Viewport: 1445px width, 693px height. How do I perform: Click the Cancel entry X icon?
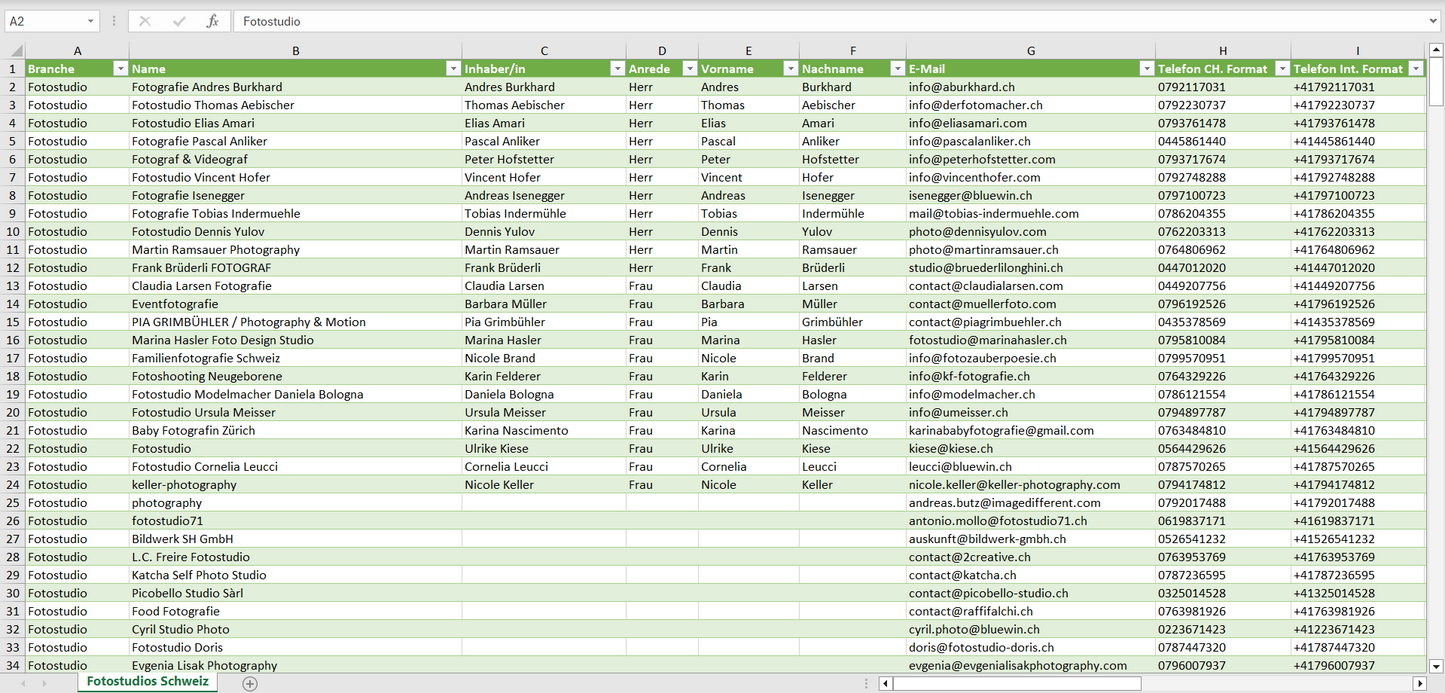point(145,21)
